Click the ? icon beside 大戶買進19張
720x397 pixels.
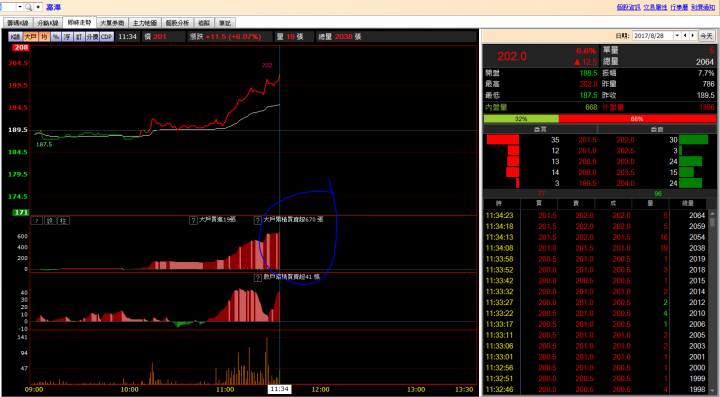pos(193,221)
